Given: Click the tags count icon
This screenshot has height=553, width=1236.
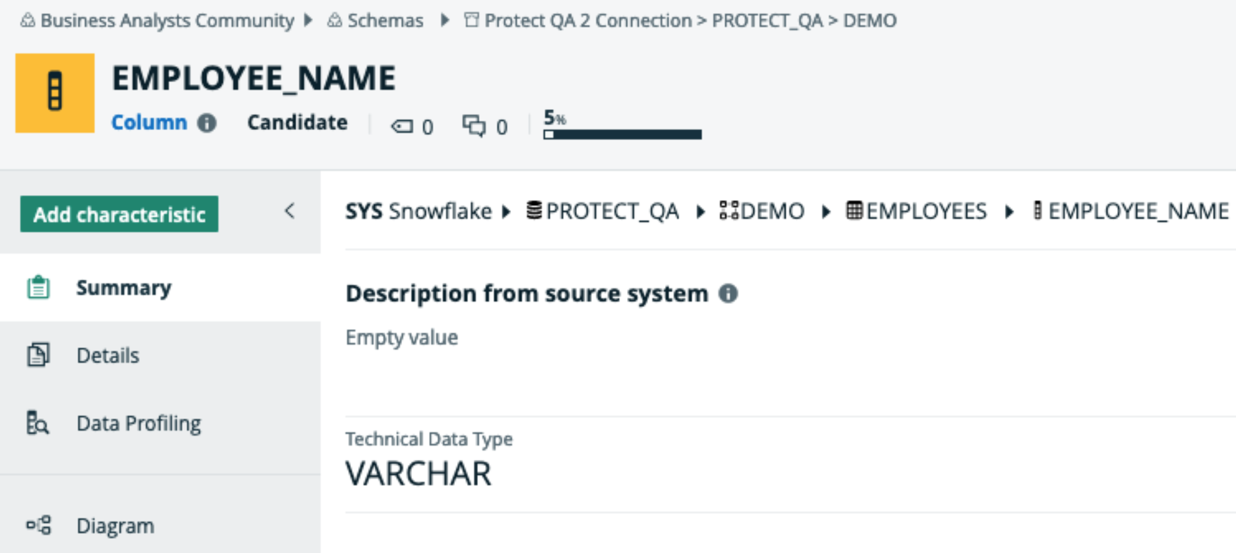Looking at the screenshot, I should [x=402, y=126].
